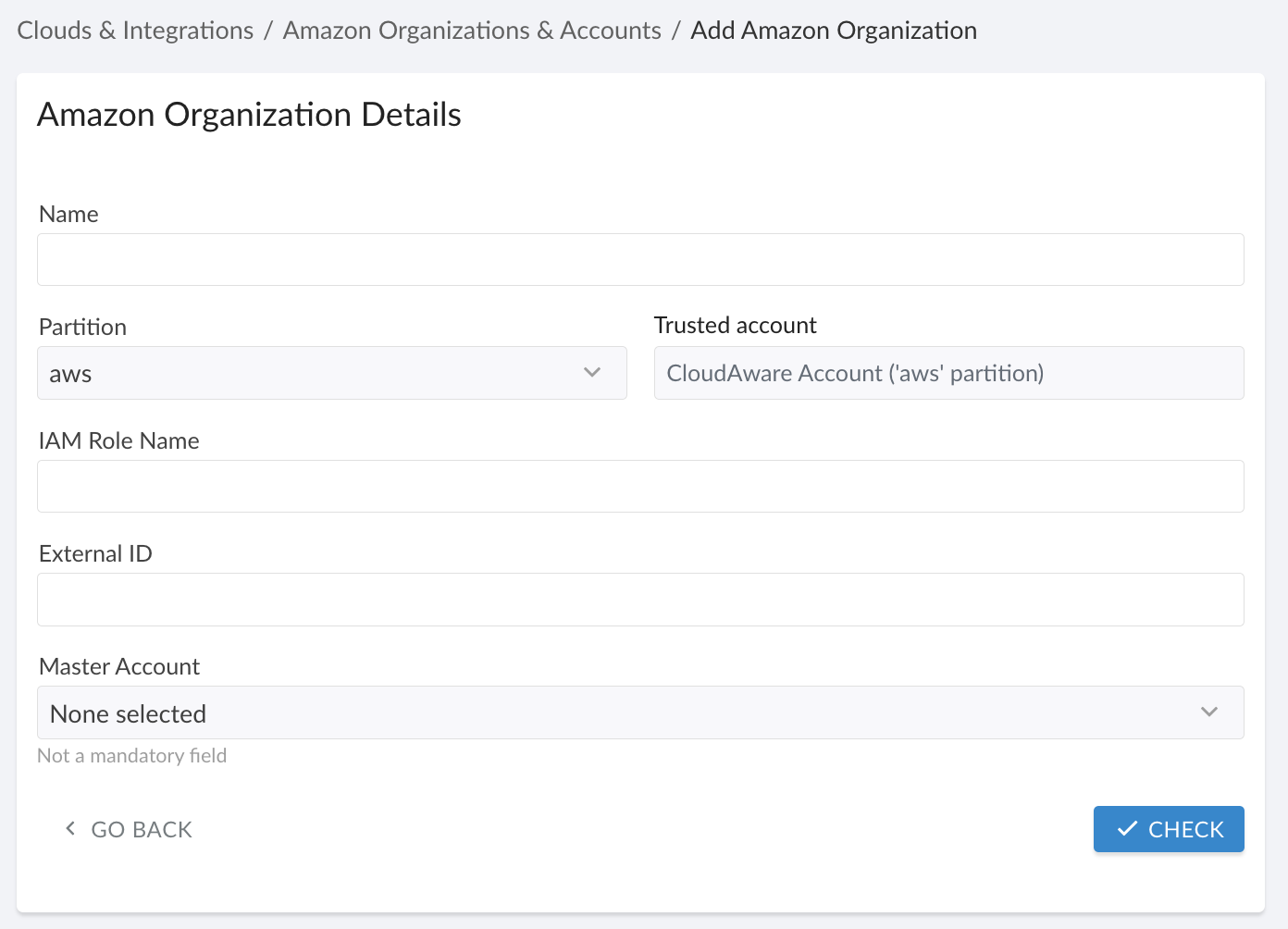1288x929 pixels.
Task: Click 'None selected' in Master Account
Action: click(129, 714)
